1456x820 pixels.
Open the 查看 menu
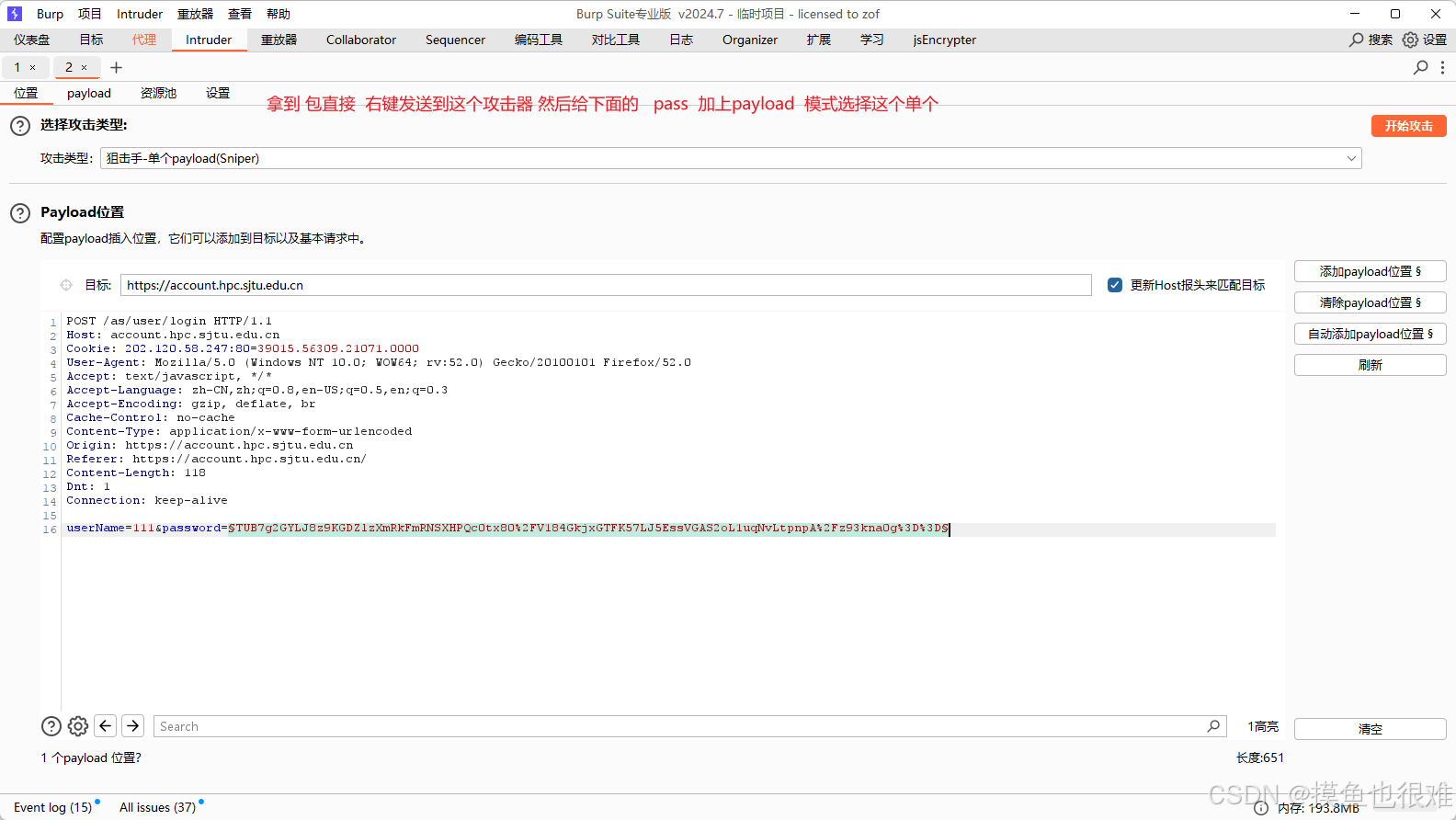tap(240, 14)
